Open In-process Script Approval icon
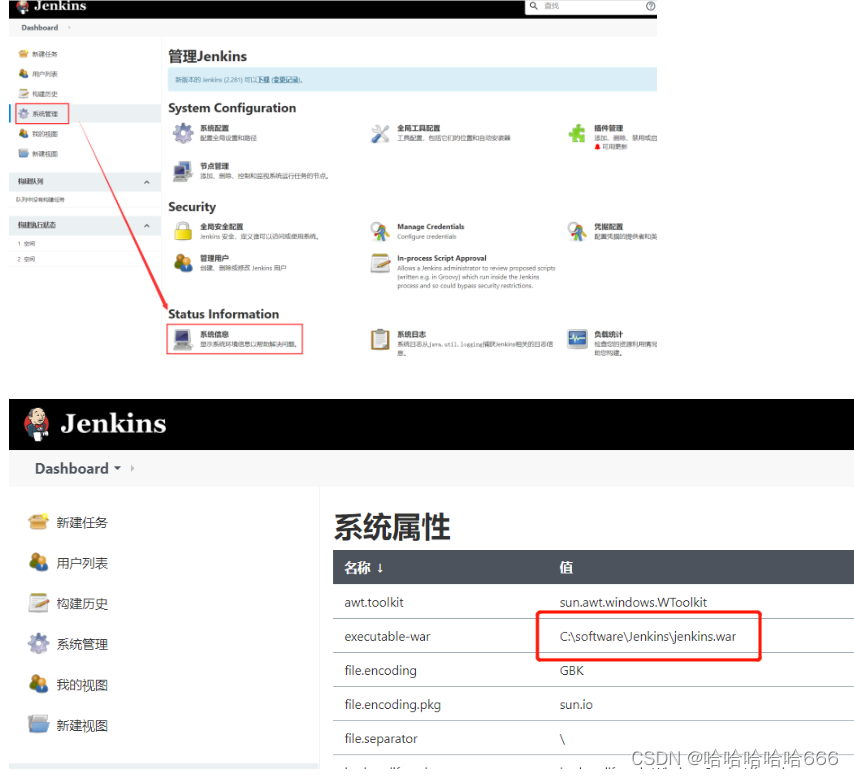Screen dimensions: 854x777 click(380, 264)
